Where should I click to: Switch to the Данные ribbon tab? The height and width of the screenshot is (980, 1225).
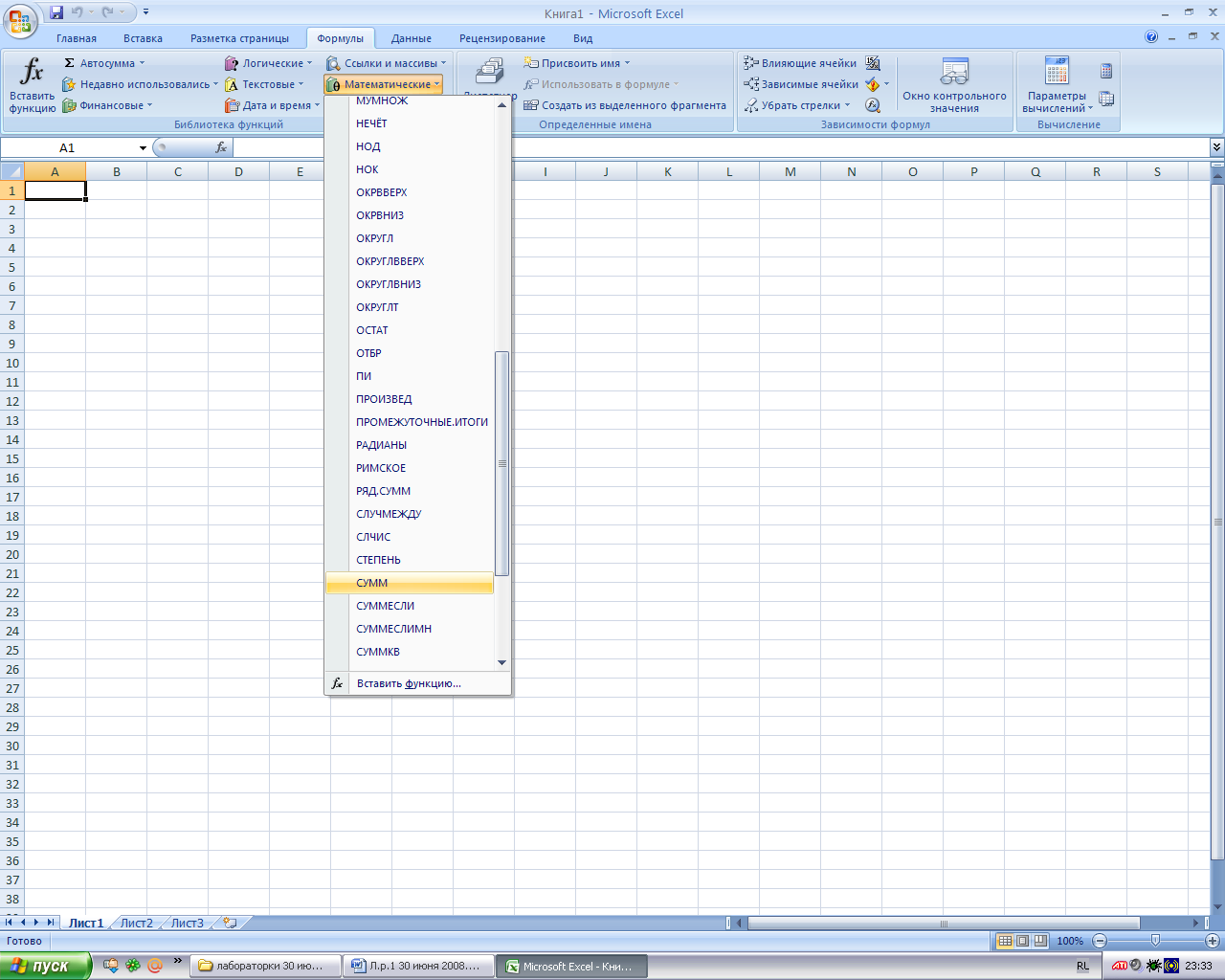pos(412,38)
